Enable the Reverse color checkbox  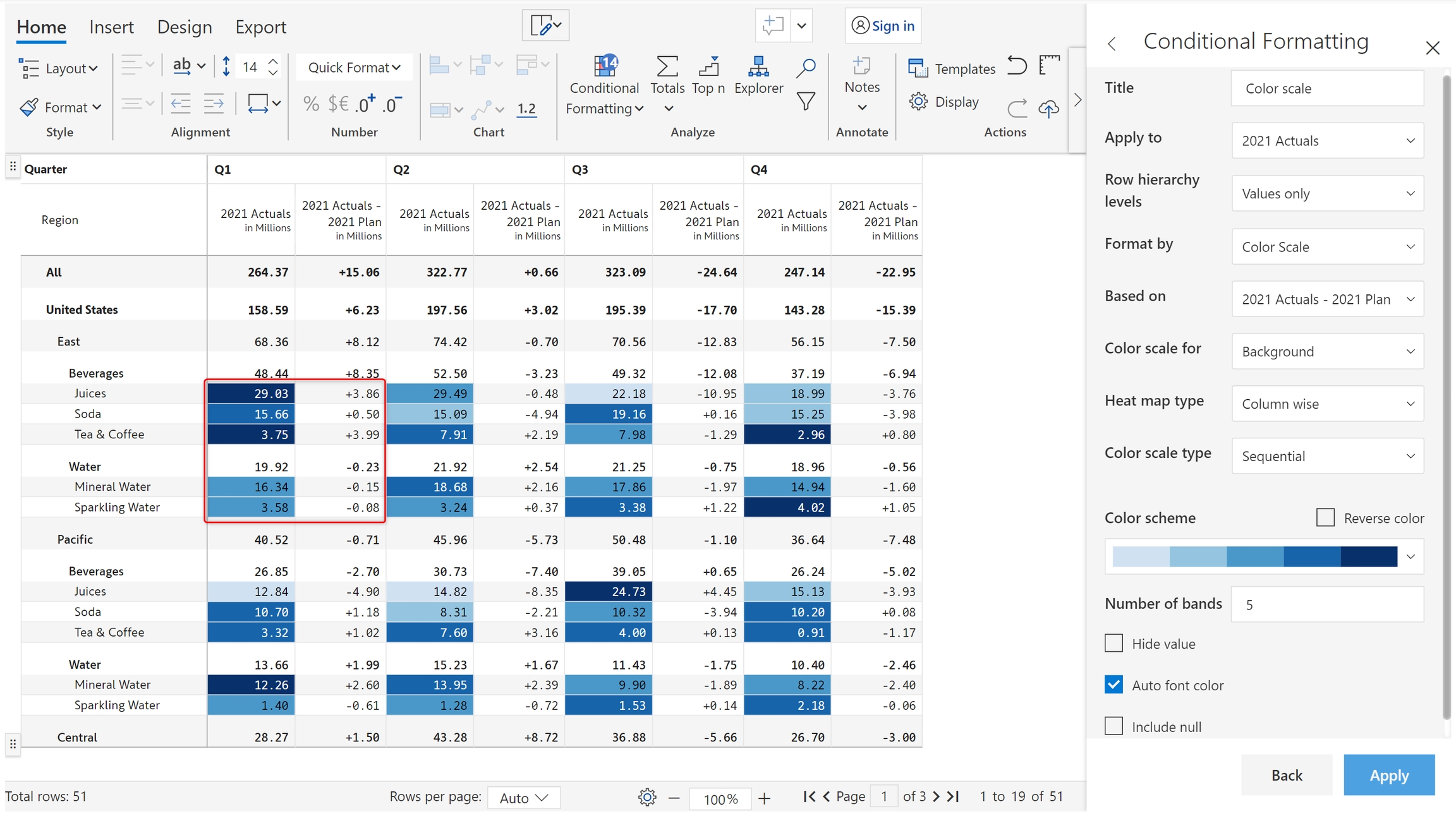[1325, 518]
